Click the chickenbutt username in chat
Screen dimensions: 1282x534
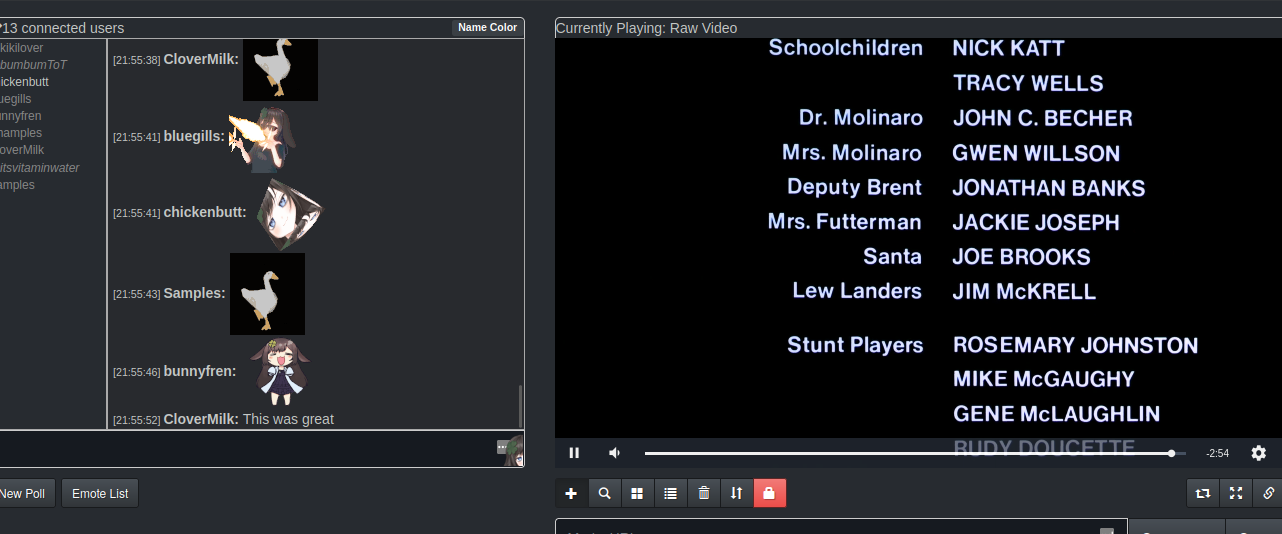click(x=205, y=212)
